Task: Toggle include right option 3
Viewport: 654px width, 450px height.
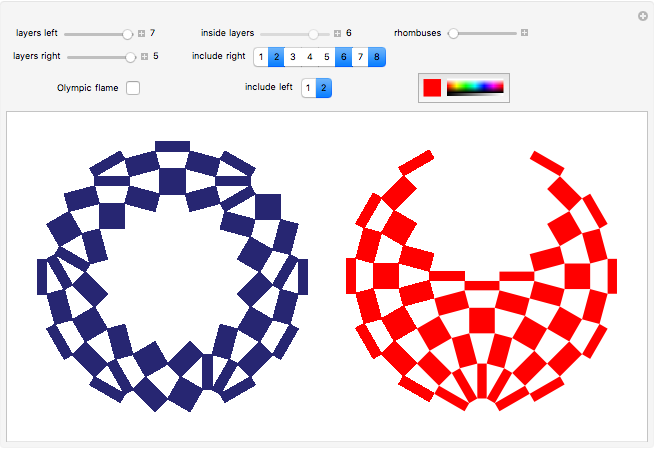Action: tap(293, 57)
